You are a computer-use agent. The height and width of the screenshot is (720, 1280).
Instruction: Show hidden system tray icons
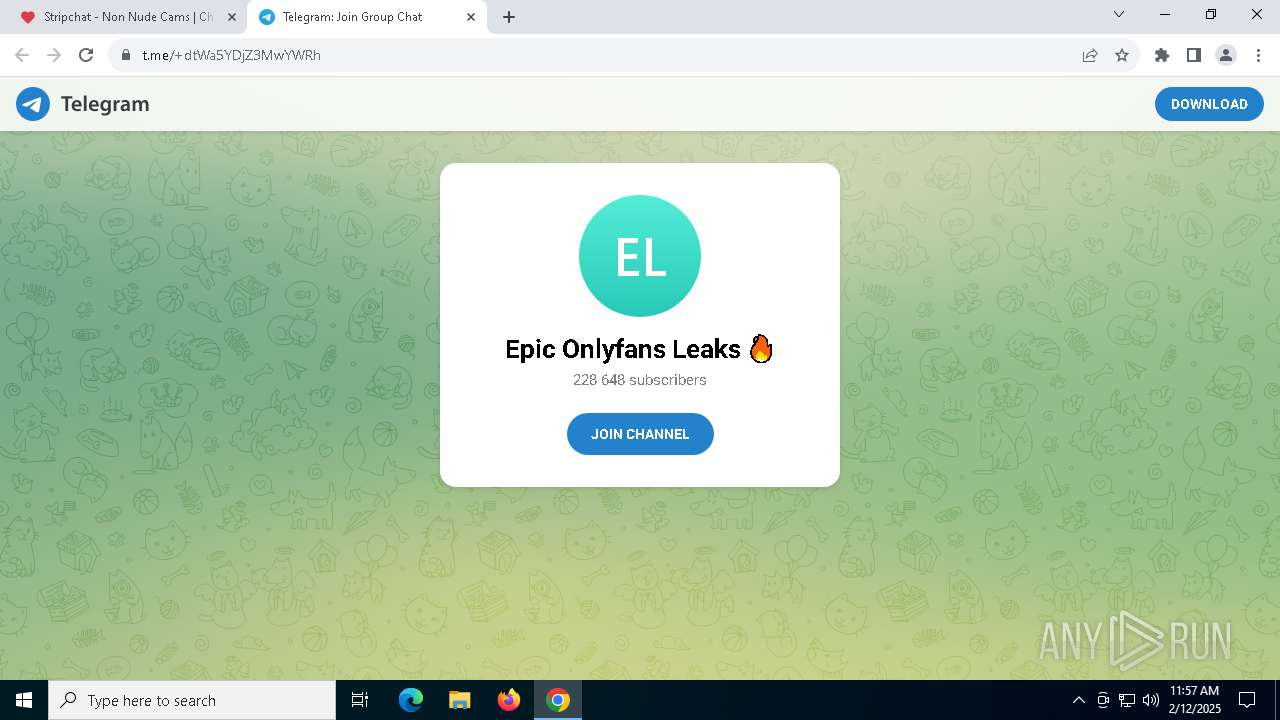[1078, 700]
